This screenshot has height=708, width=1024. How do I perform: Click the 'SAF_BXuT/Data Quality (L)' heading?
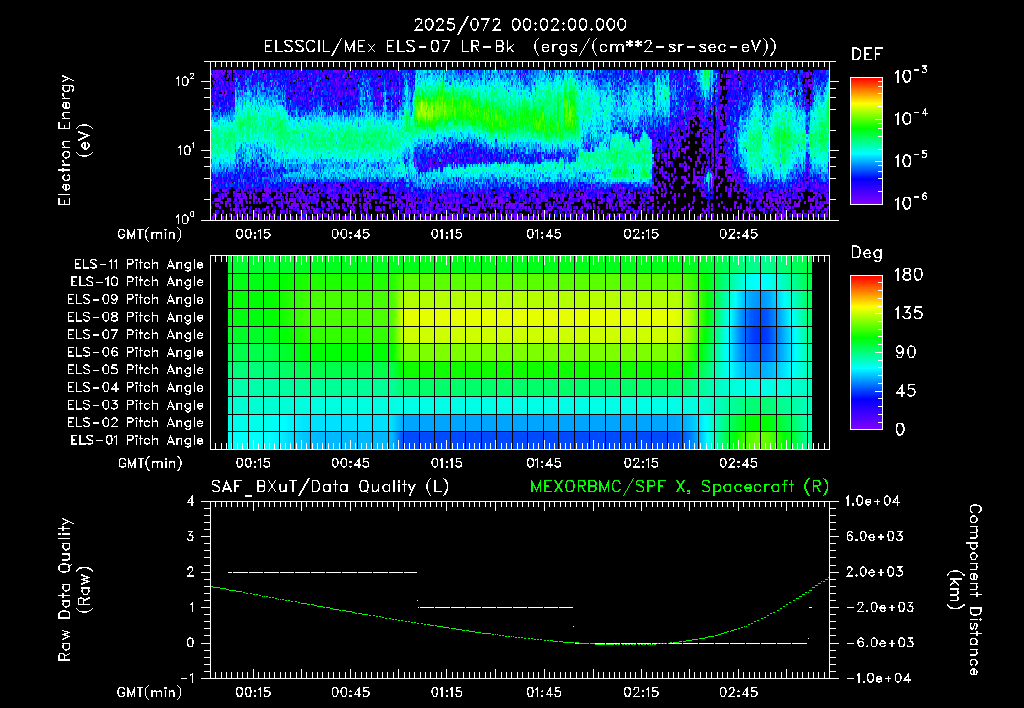(330, 487)
